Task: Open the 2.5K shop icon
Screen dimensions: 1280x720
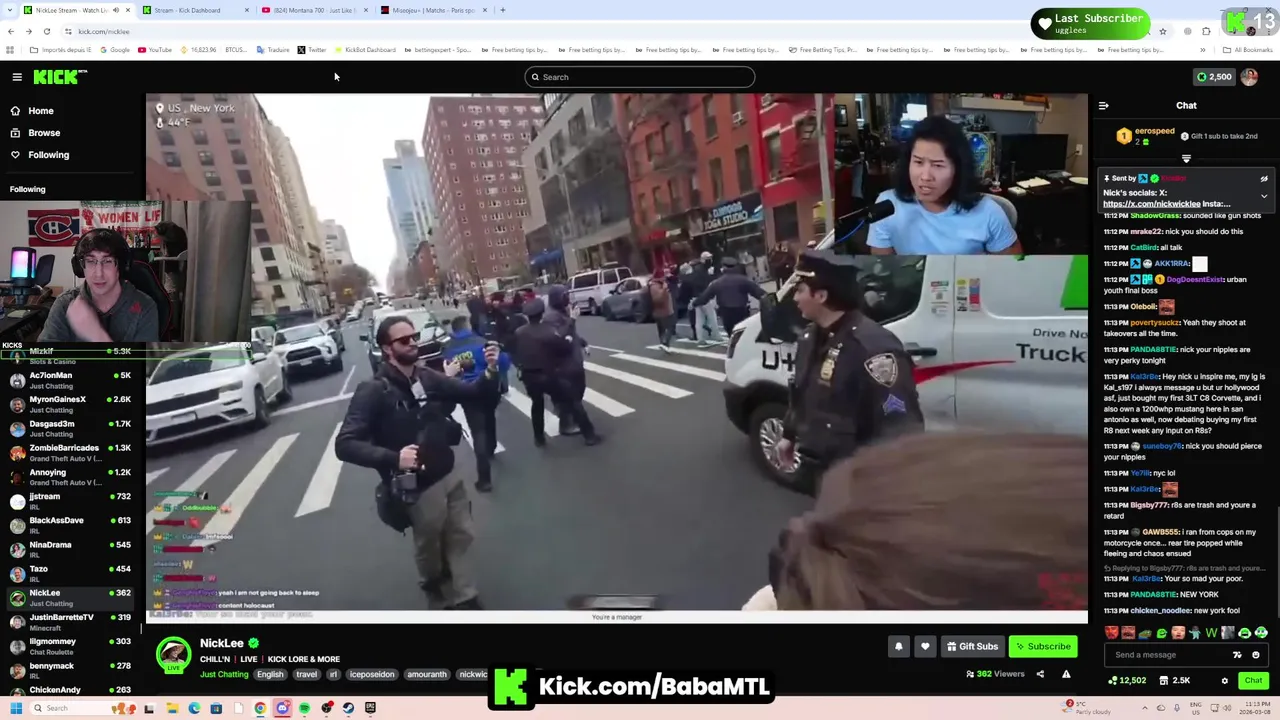Action: (x=1174, y=681)
